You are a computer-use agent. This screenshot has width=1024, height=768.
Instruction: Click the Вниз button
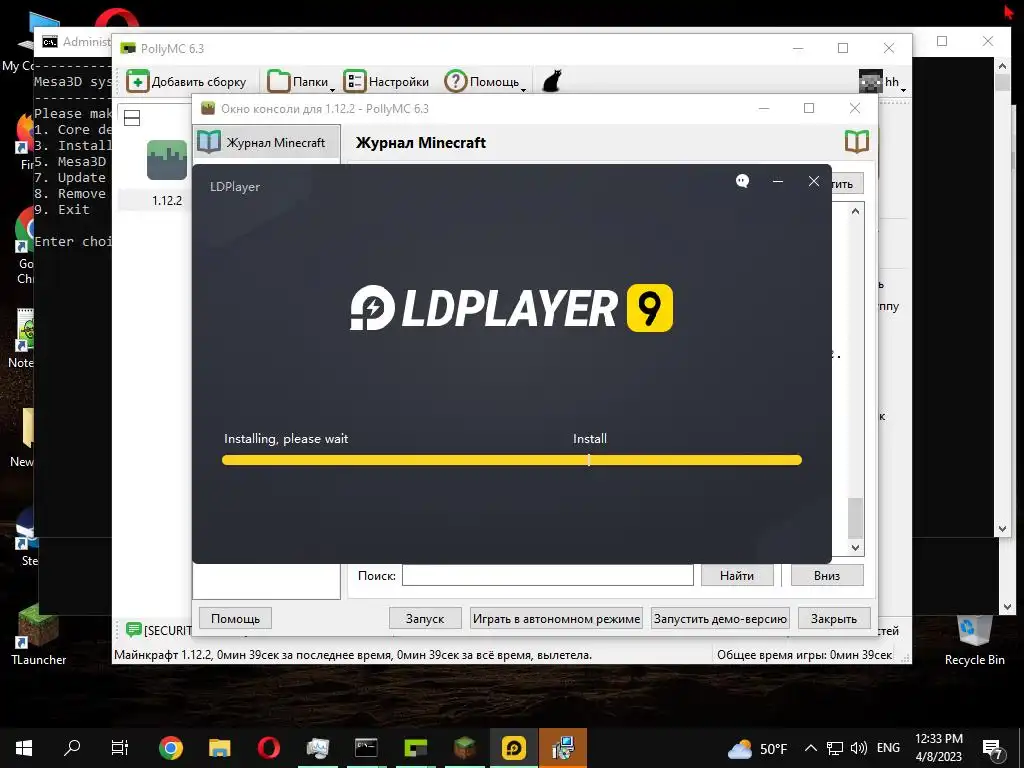tap(827, 575)
